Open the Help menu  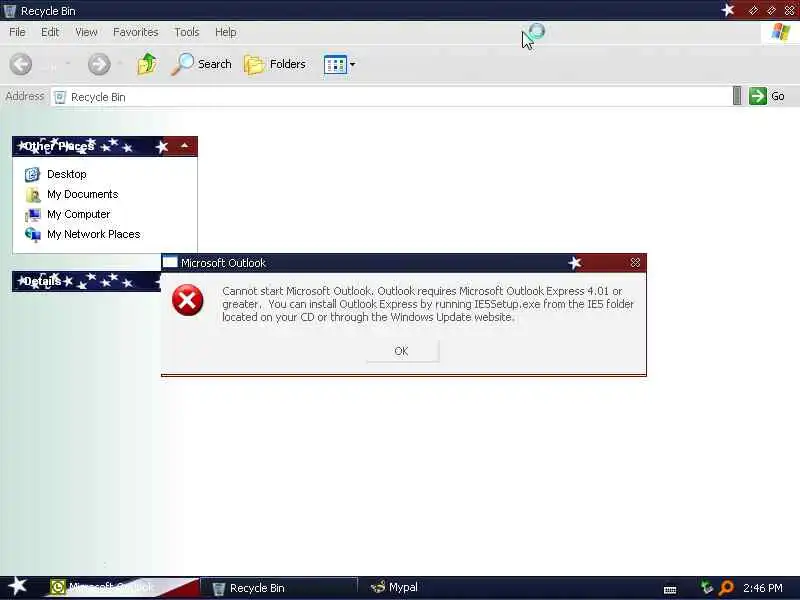226,32
